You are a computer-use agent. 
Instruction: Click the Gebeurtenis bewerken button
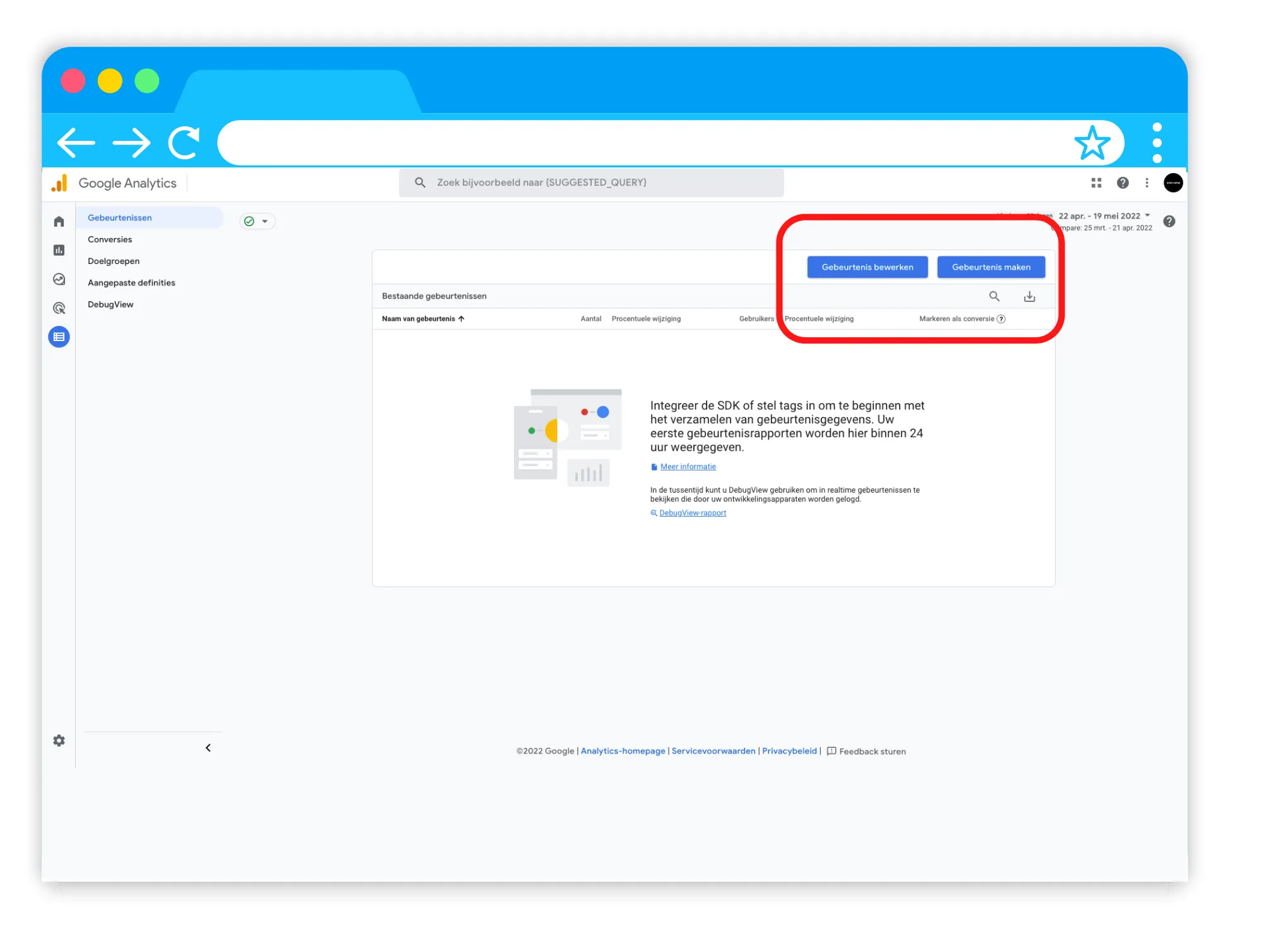point(867,267)
